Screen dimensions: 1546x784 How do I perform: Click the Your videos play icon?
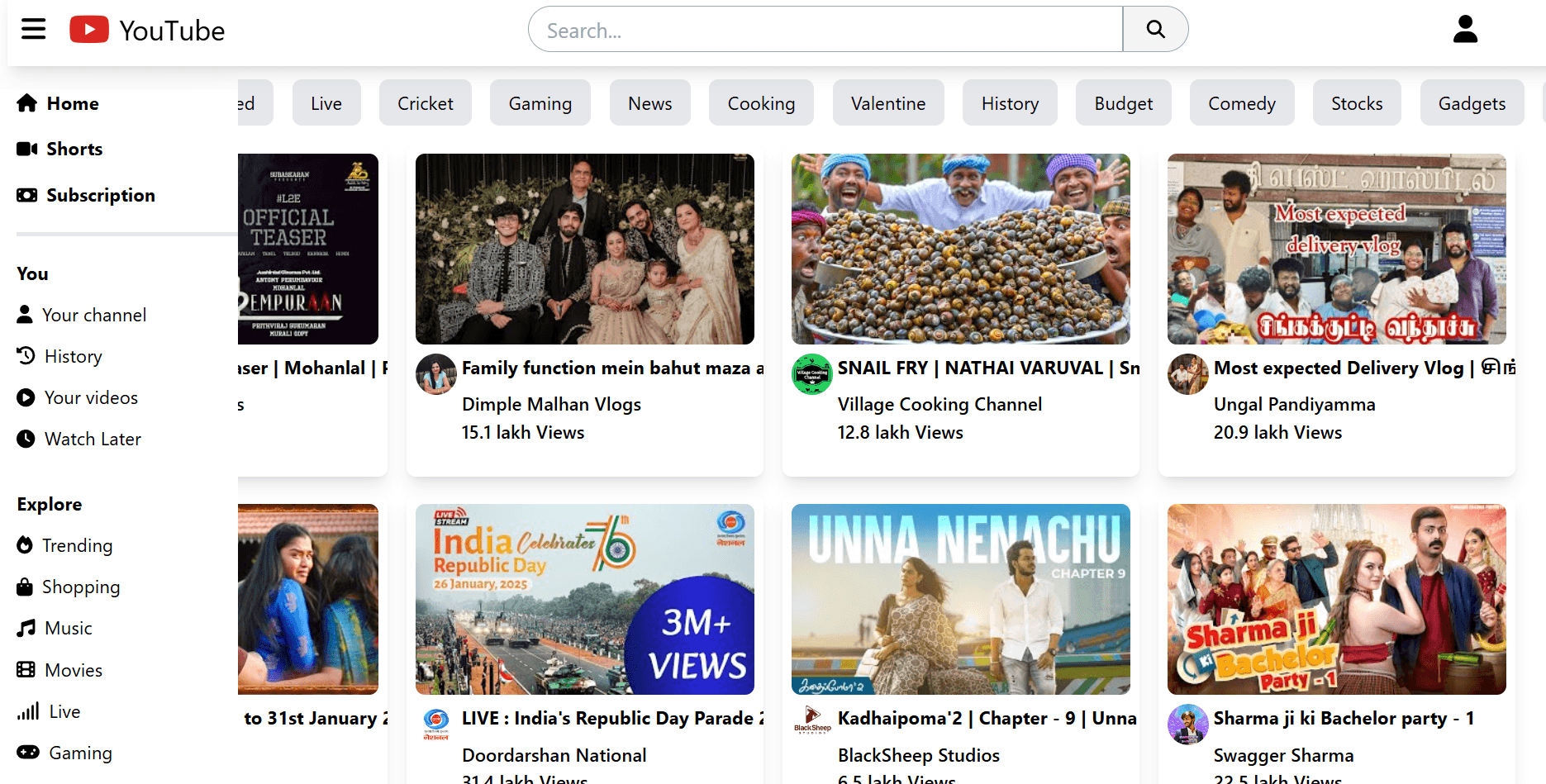click(x=26, y=397)
